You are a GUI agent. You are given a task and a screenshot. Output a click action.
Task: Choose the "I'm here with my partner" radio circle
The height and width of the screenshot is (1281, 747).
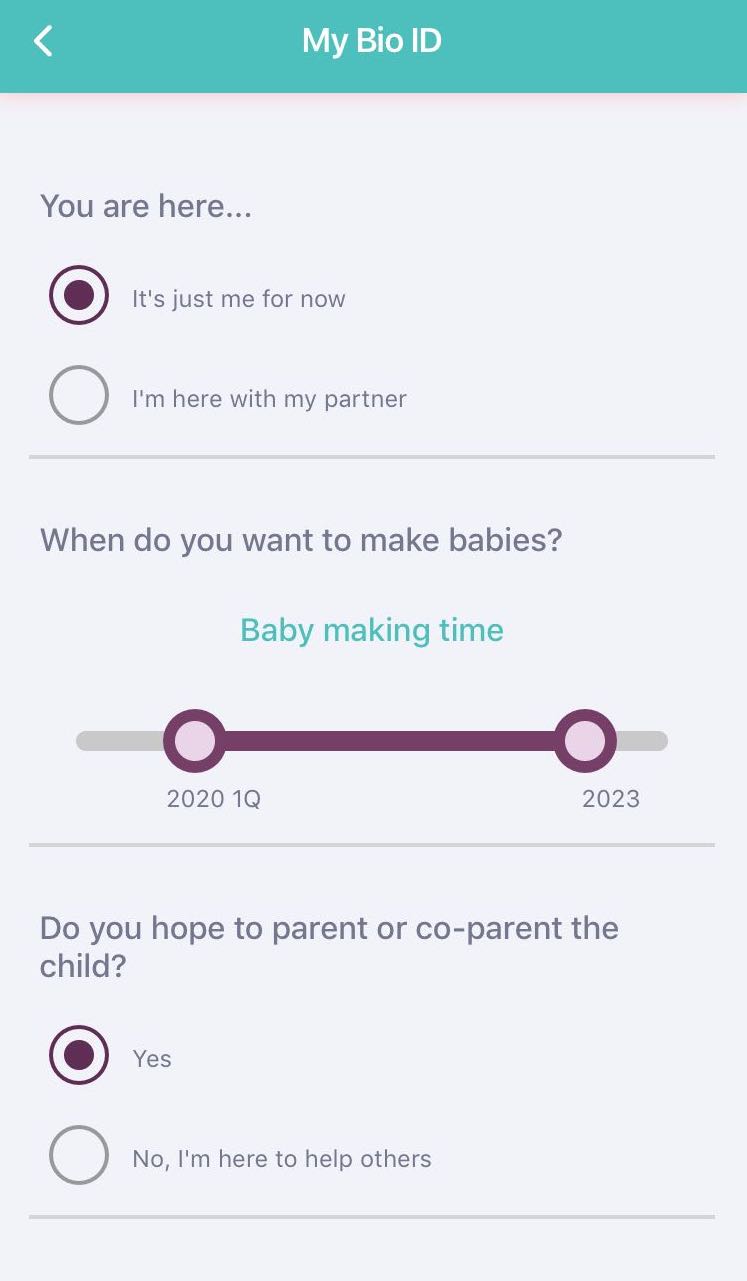coord(78,395)
